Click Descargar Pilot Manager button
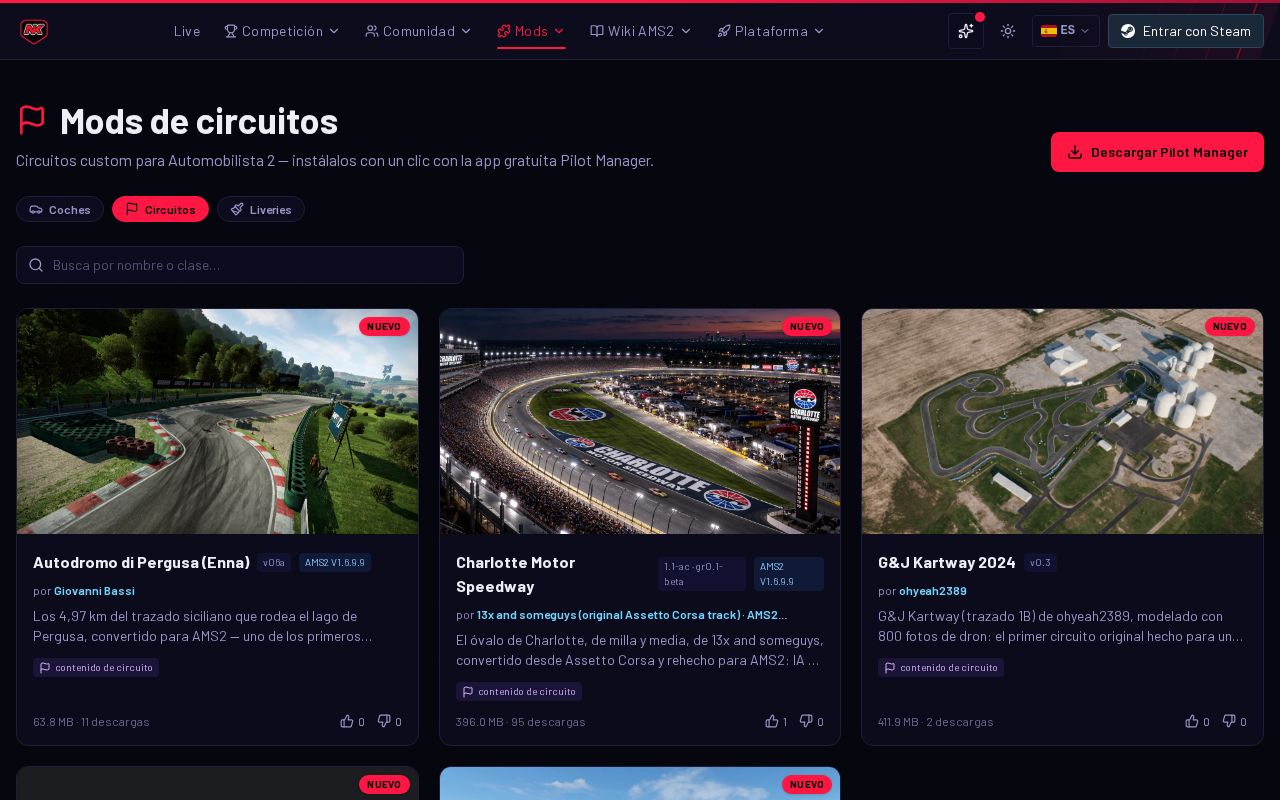The image size is (1280, 800). [x=1157, y=152]
